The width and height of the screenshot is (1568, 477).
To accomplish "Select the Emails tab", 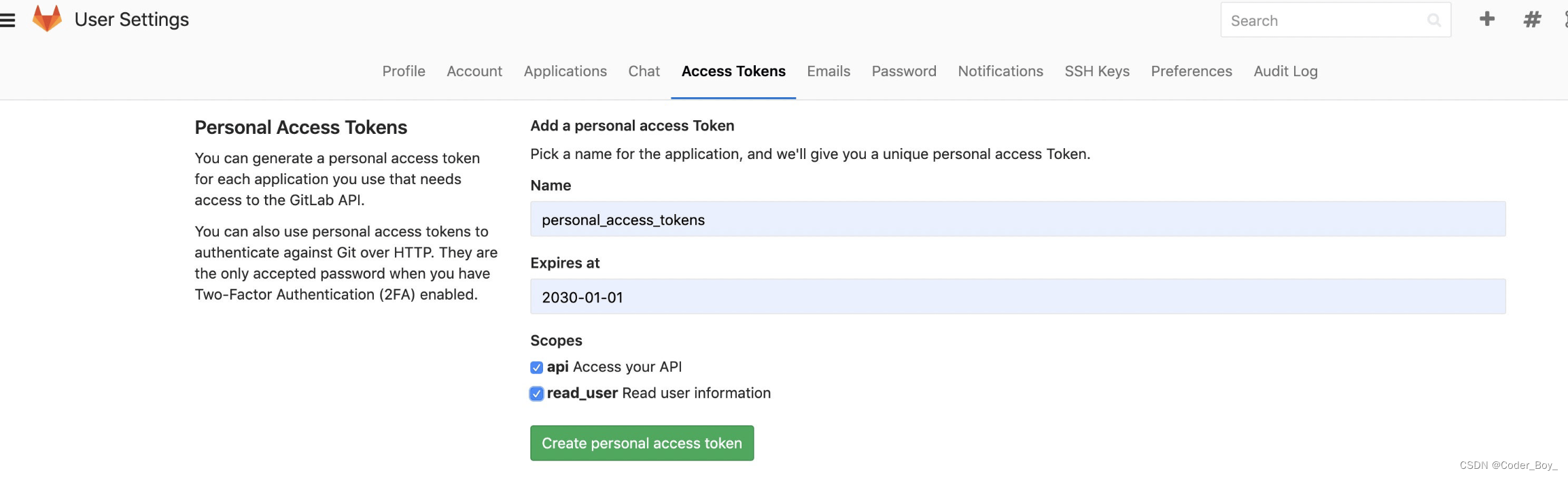I will [x=829, y=71].
